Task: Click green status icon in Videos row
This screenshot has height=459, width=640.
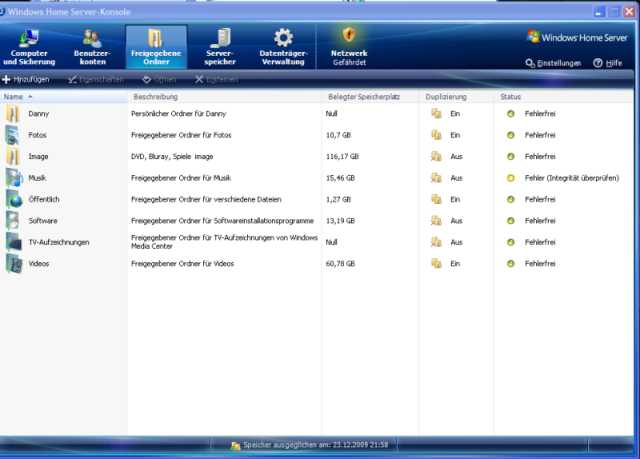Action: point(511,264)
